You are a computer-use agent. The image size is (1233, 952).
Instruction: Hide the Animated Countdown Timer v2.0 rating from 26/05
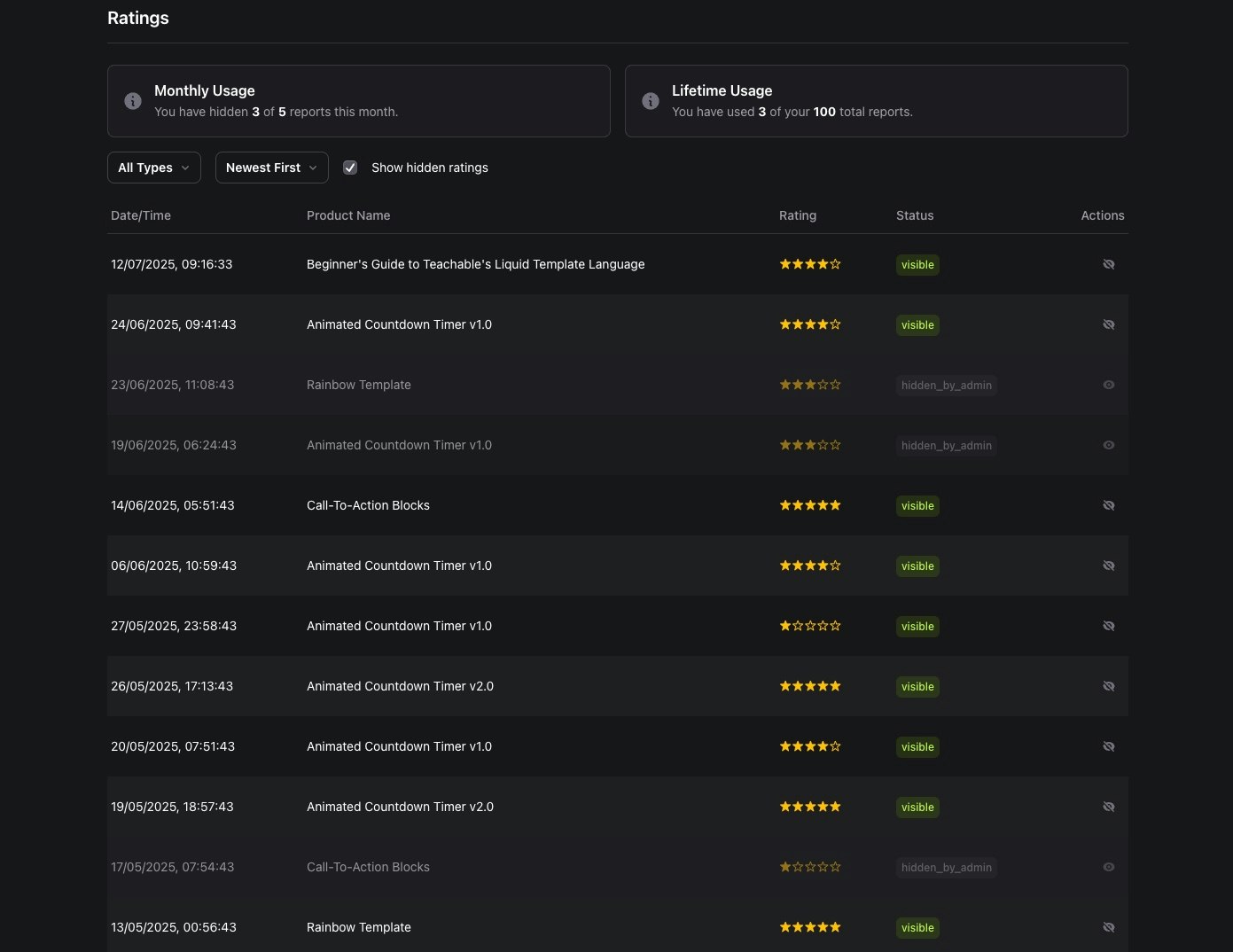click(1109, 685)
